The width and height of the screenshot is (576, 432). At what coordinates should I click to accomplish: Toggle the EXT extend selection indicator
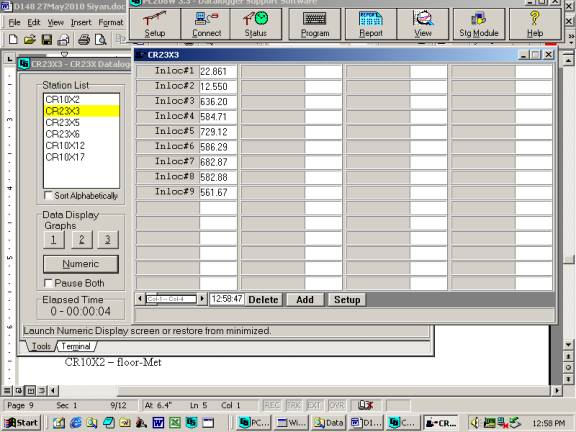pos(314,405)
